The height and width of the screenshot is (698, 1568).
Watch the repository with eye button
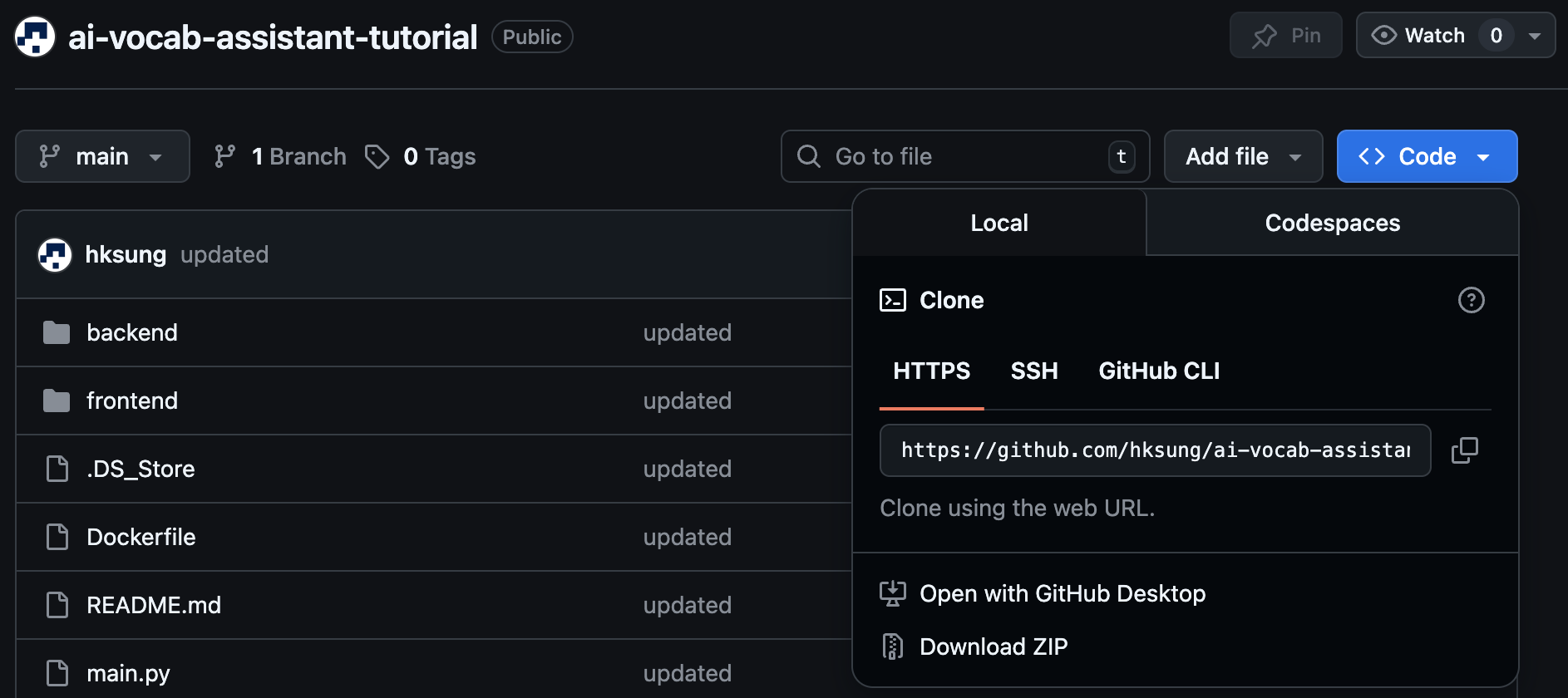[1418, 36]
